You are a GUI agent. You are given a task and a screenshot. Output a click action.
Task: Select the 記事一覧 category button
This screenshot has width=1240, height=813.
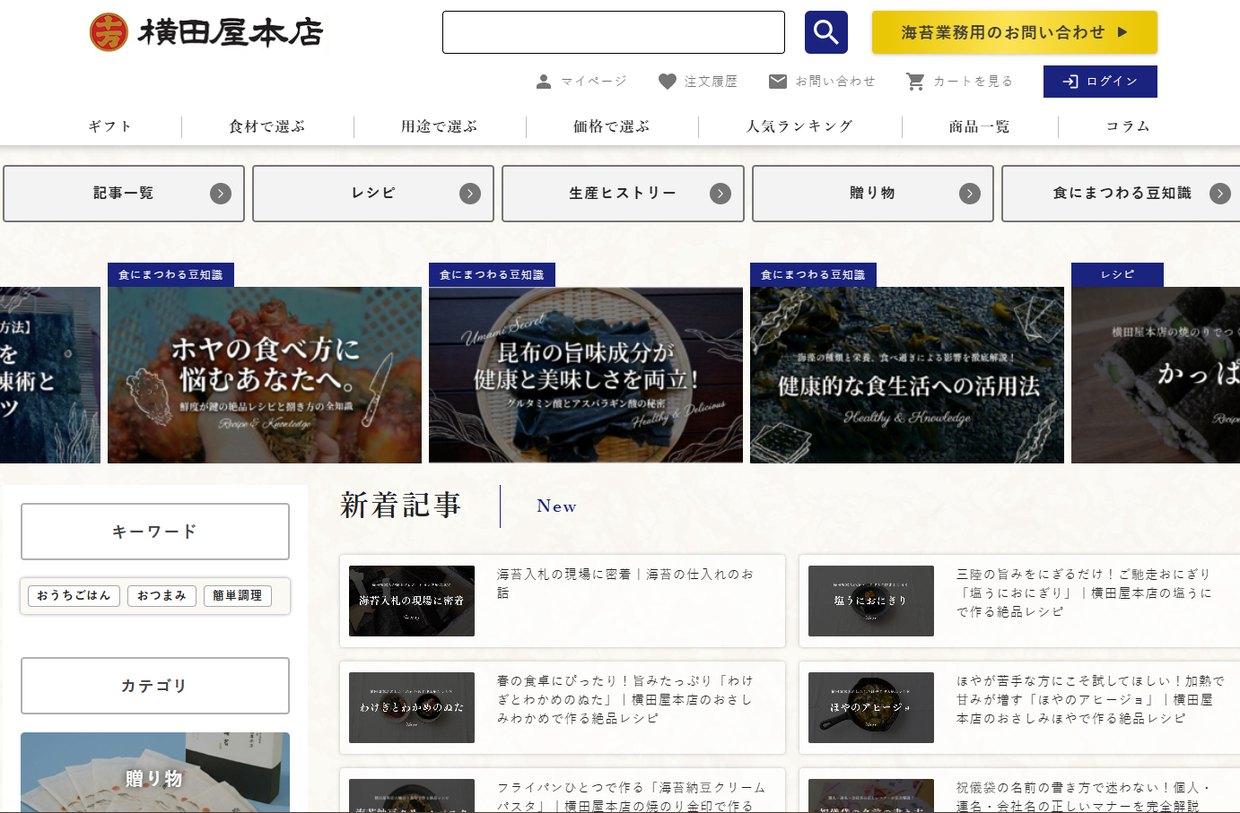[124, 194]
